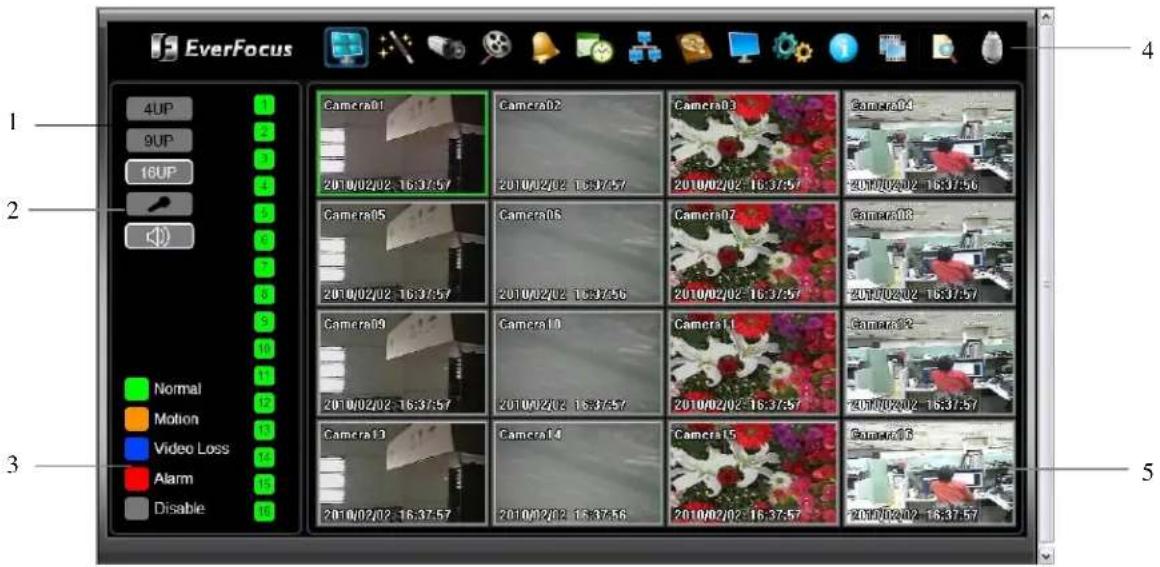Select channel 4 status indicator
The width and height of the screenshot is (1160, 567).
pyautogui.click(x=266, y=186)
